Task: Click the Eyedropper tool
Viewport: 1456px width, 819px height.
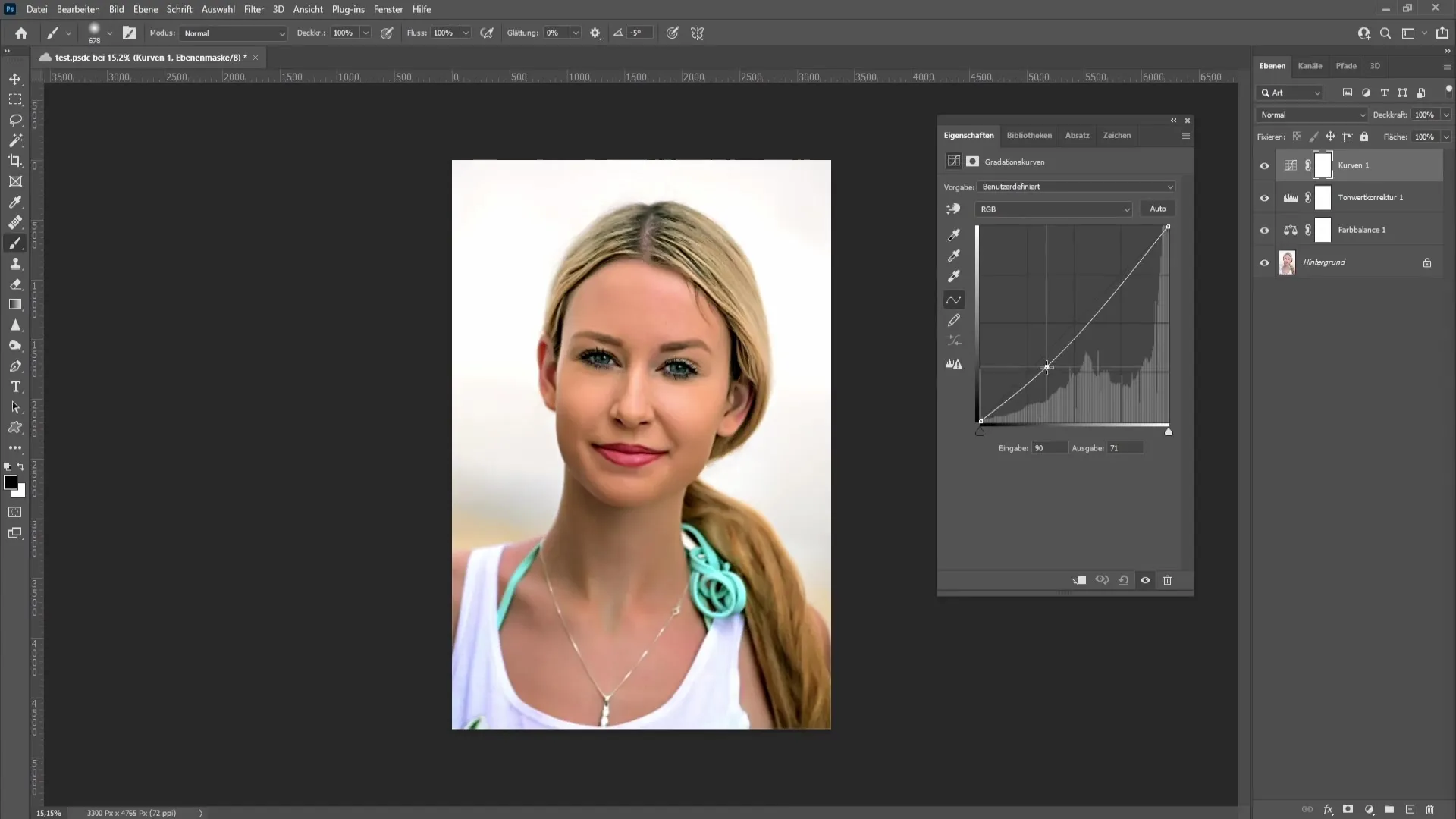Action: [x=15, y=201]
